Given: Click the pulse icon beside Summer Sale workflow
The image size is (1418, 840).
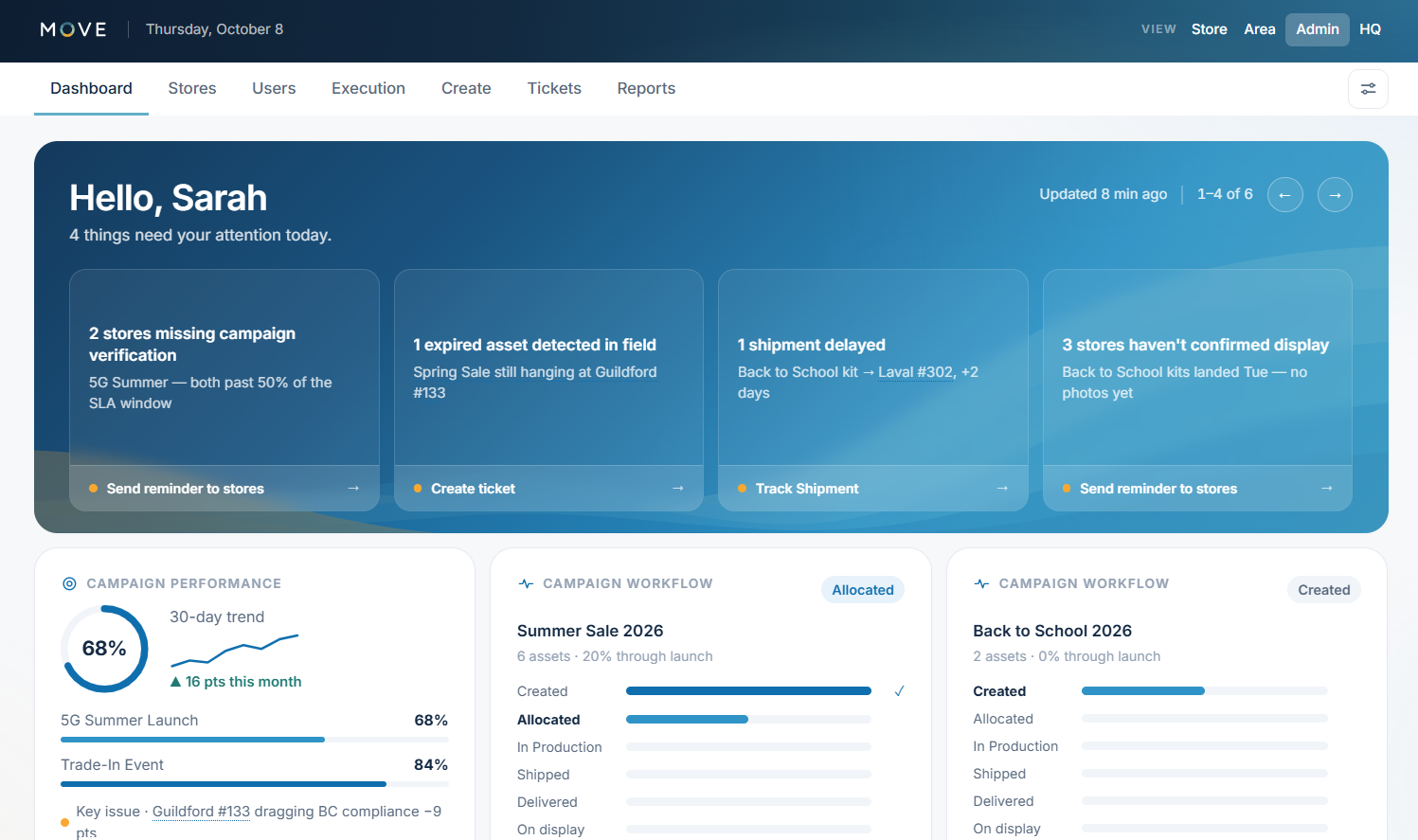Looking at the screenshot, I should (x=526, y=583).
